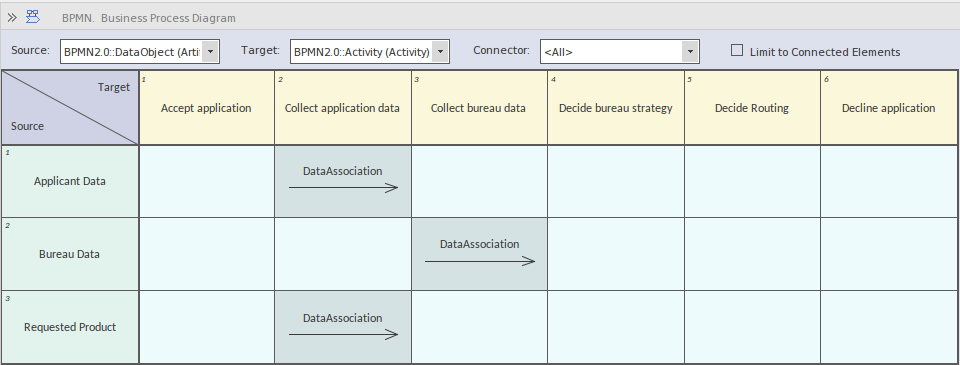
Task: Select the Bureau Data row header
Action: [x=70, y=254]
